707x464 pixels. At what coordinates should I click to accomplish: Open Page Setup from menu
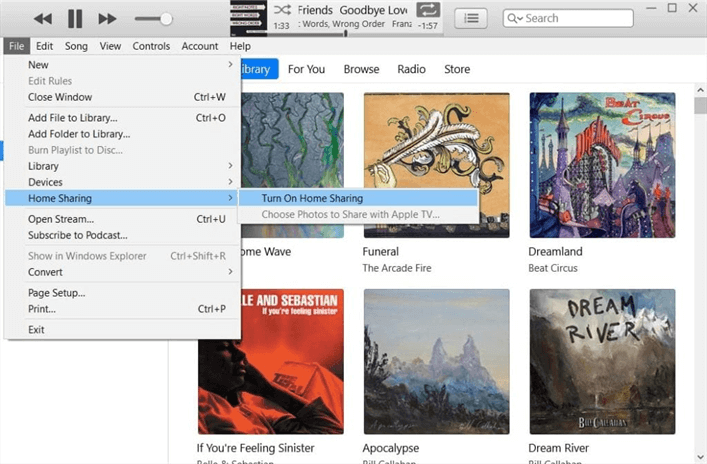coord(122,293)
